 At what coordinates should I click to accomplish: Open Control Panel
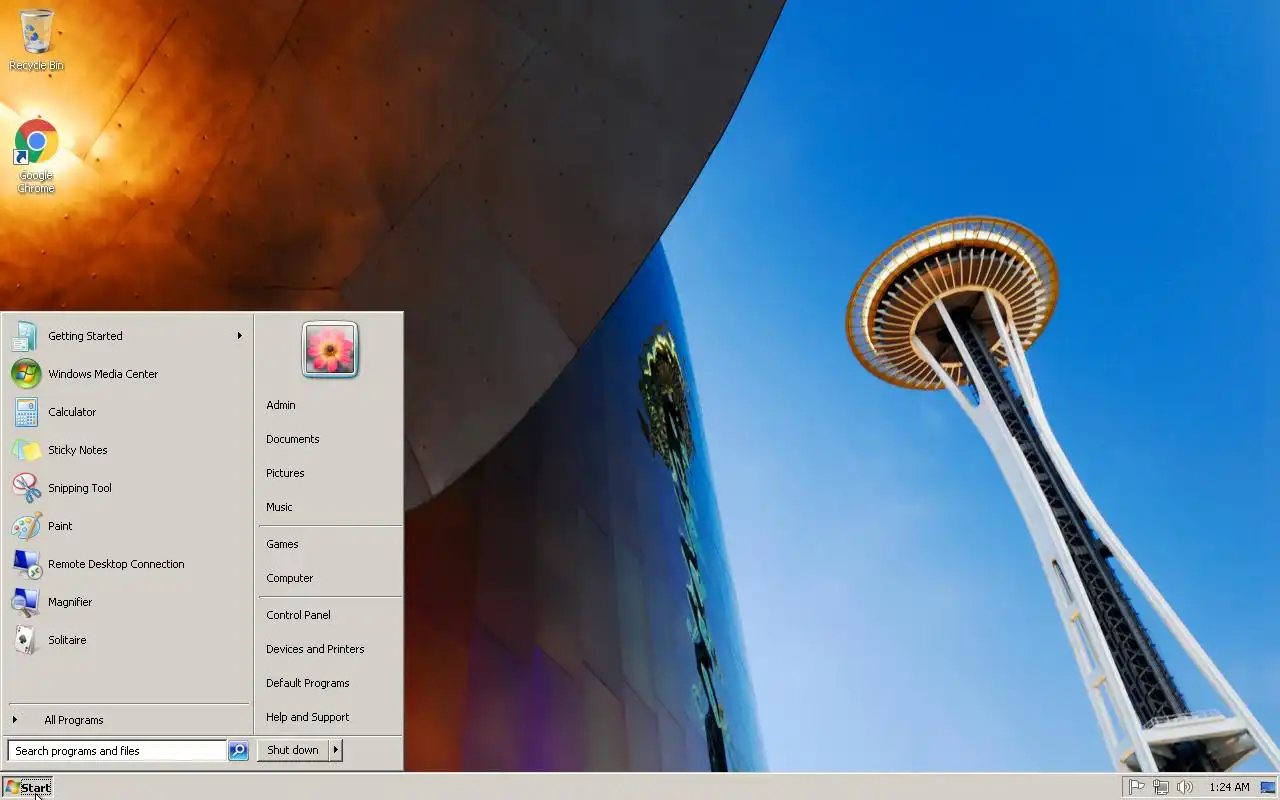pos(298,615)
